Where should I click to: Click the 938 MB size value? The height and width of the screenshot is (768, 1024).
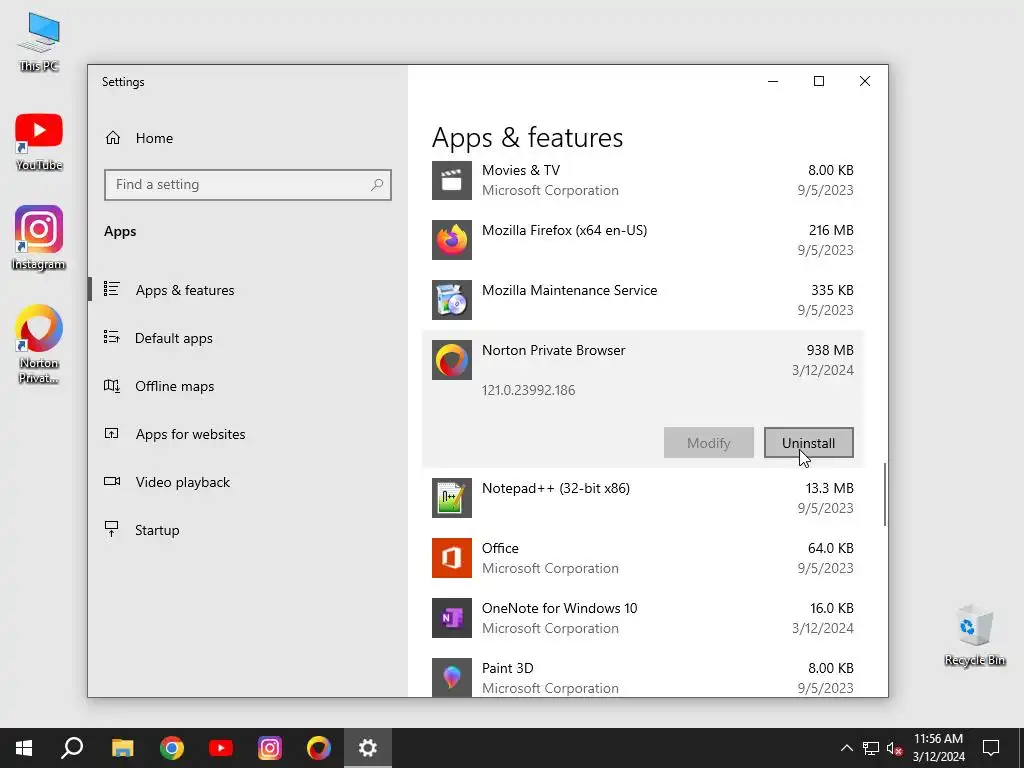tap(829, 350)
